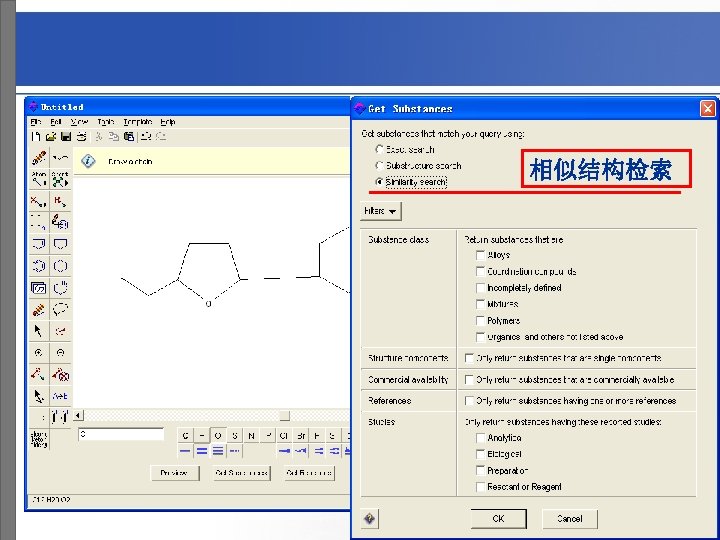Select the R-group tool
The height and width of the screenshot is (540, 720).
(61, 202)
